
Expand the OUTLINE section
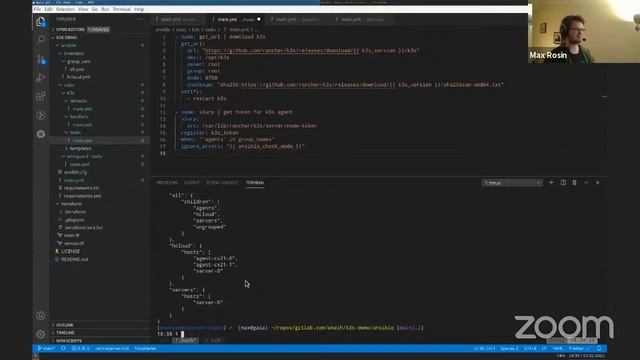coord(65,325)
